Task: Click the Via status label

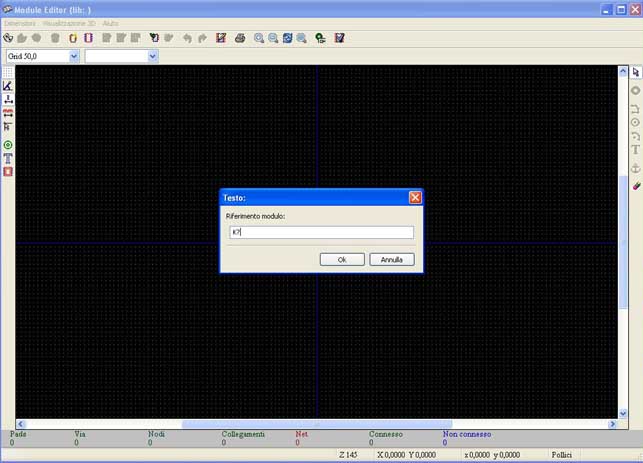Action: click(80, 434)
